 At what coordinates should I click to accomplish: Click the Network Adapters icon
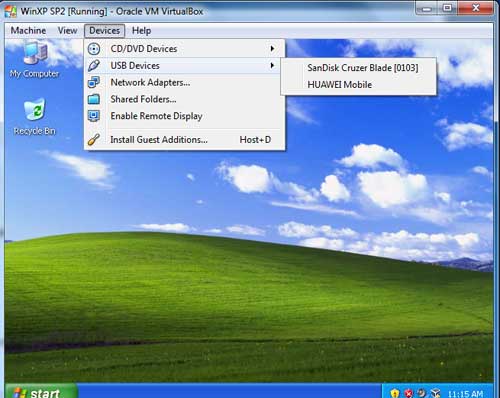click(94, 82)
